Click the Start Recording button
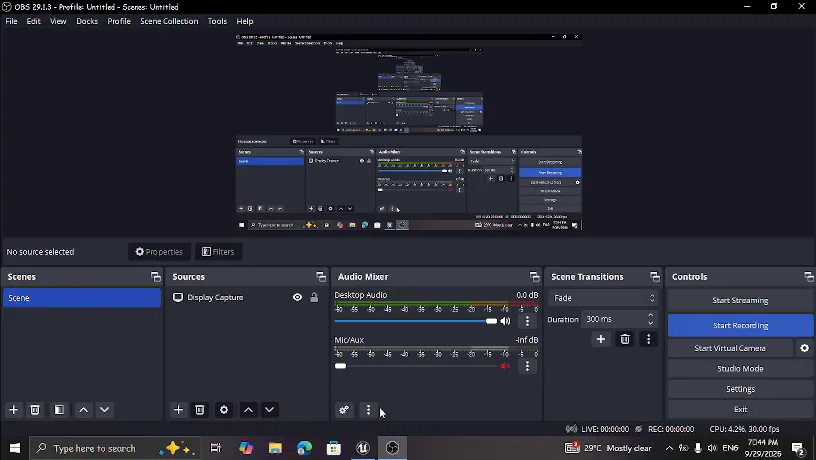Viewport: 816px width, 460px height. pos(740,325)
